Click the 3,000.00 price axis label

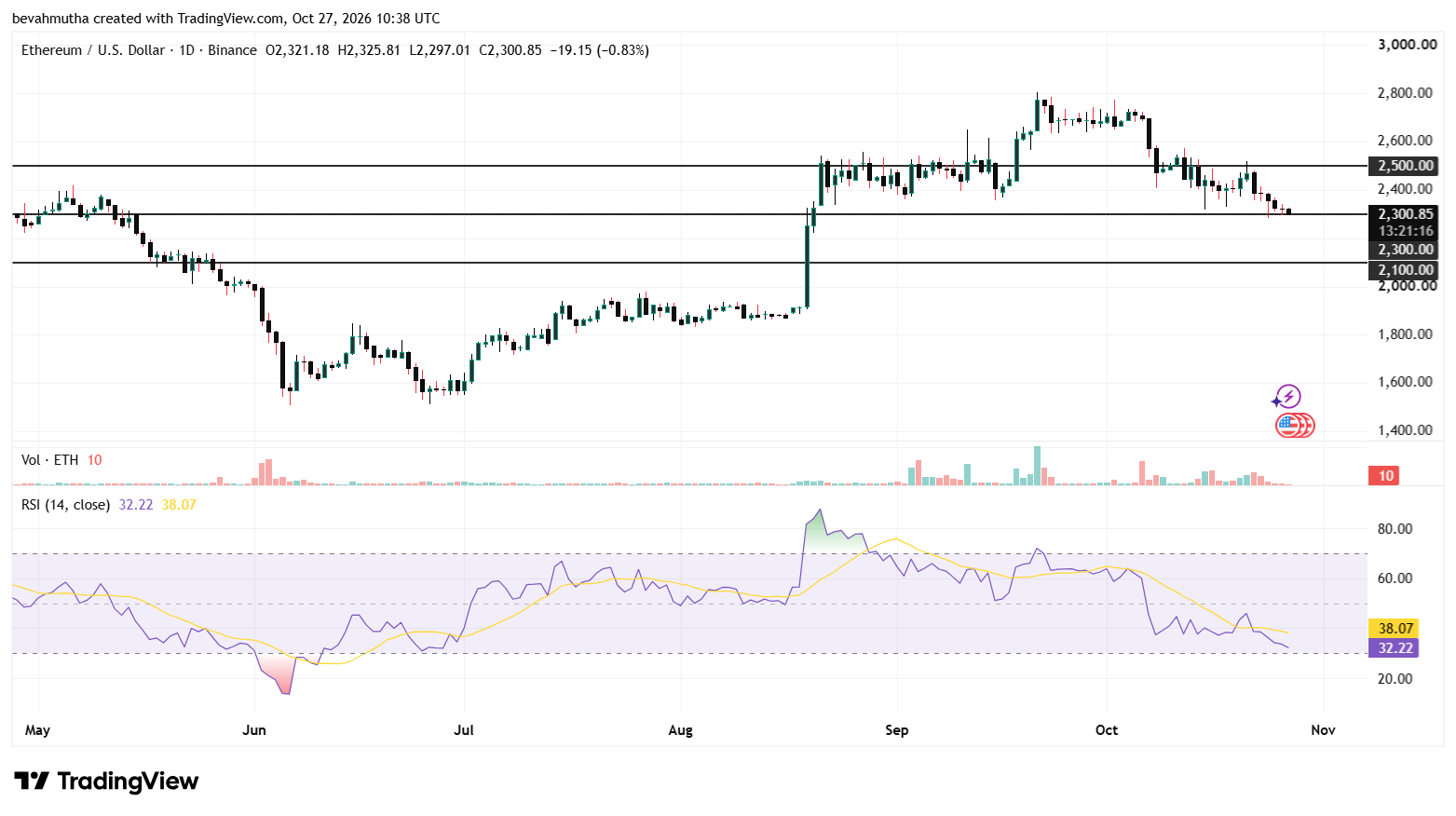pyautogui.click(x=1406, y=45)
